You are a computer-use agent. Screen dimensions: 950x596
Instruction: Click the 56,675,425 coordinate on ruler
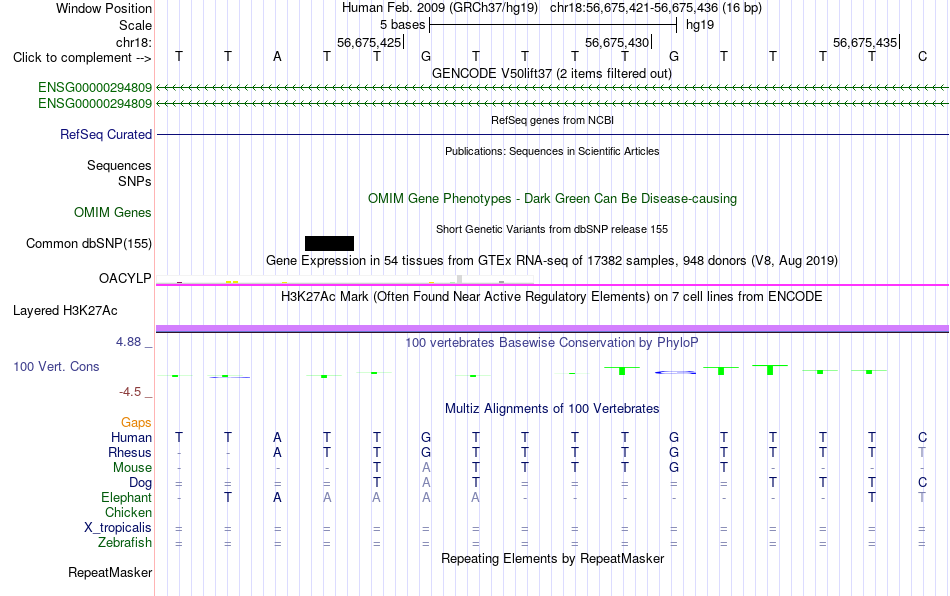tap(369, 42)
